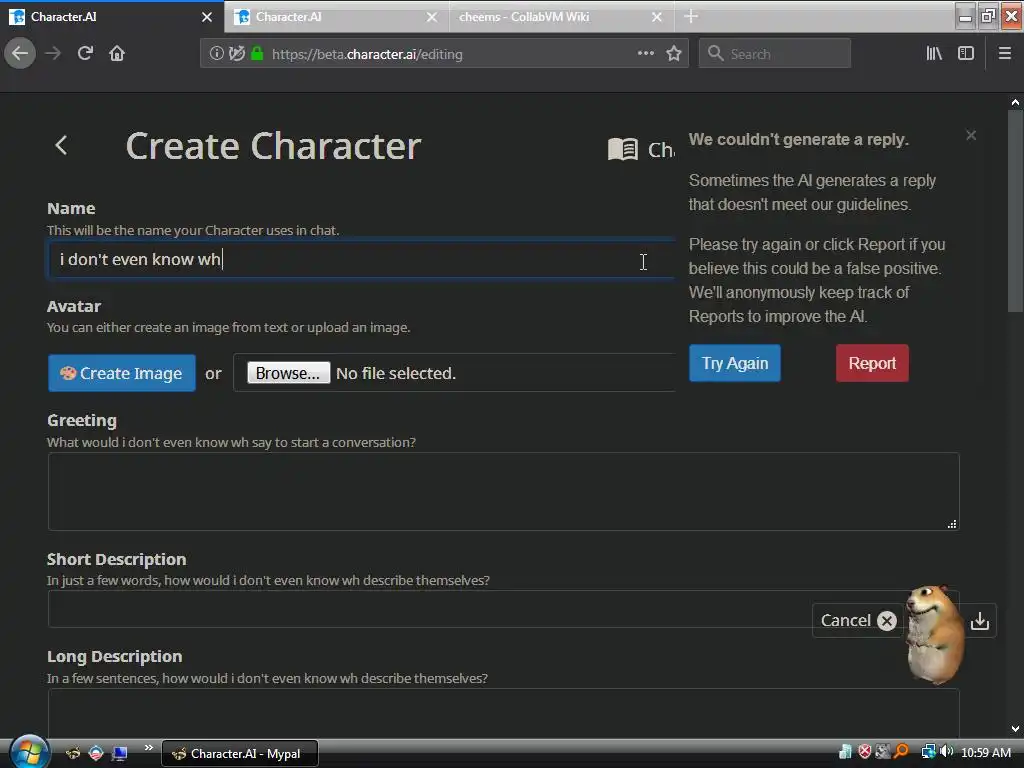Click the download icon near Cancel
This screenshot has width=1024, height=768.
(x=980, y=620)
